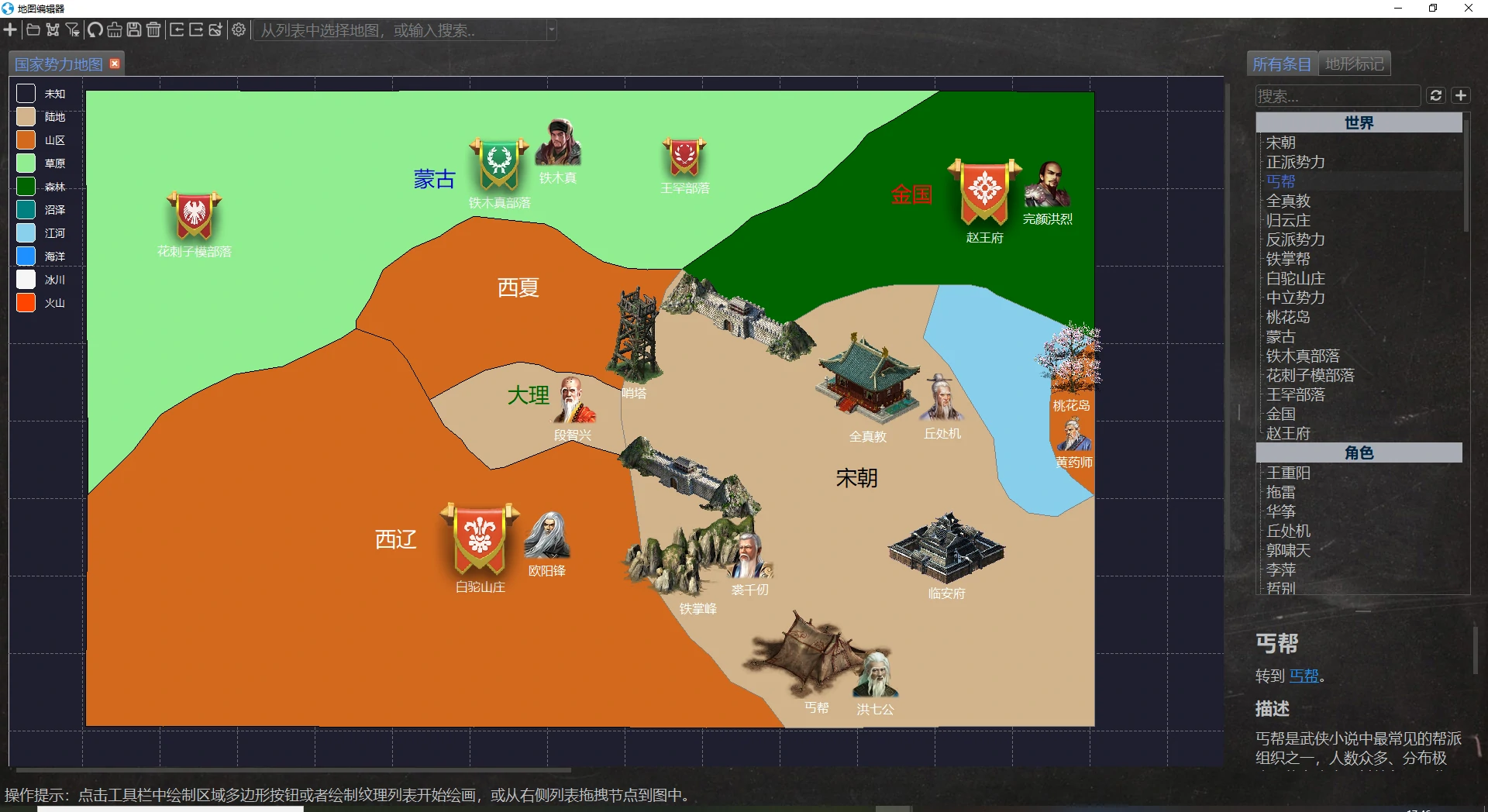Select the draw region polygon tool
Image resolution: width=1488 pixels, height=812 pixels.
pyautogui.click(x=53, y=29)
